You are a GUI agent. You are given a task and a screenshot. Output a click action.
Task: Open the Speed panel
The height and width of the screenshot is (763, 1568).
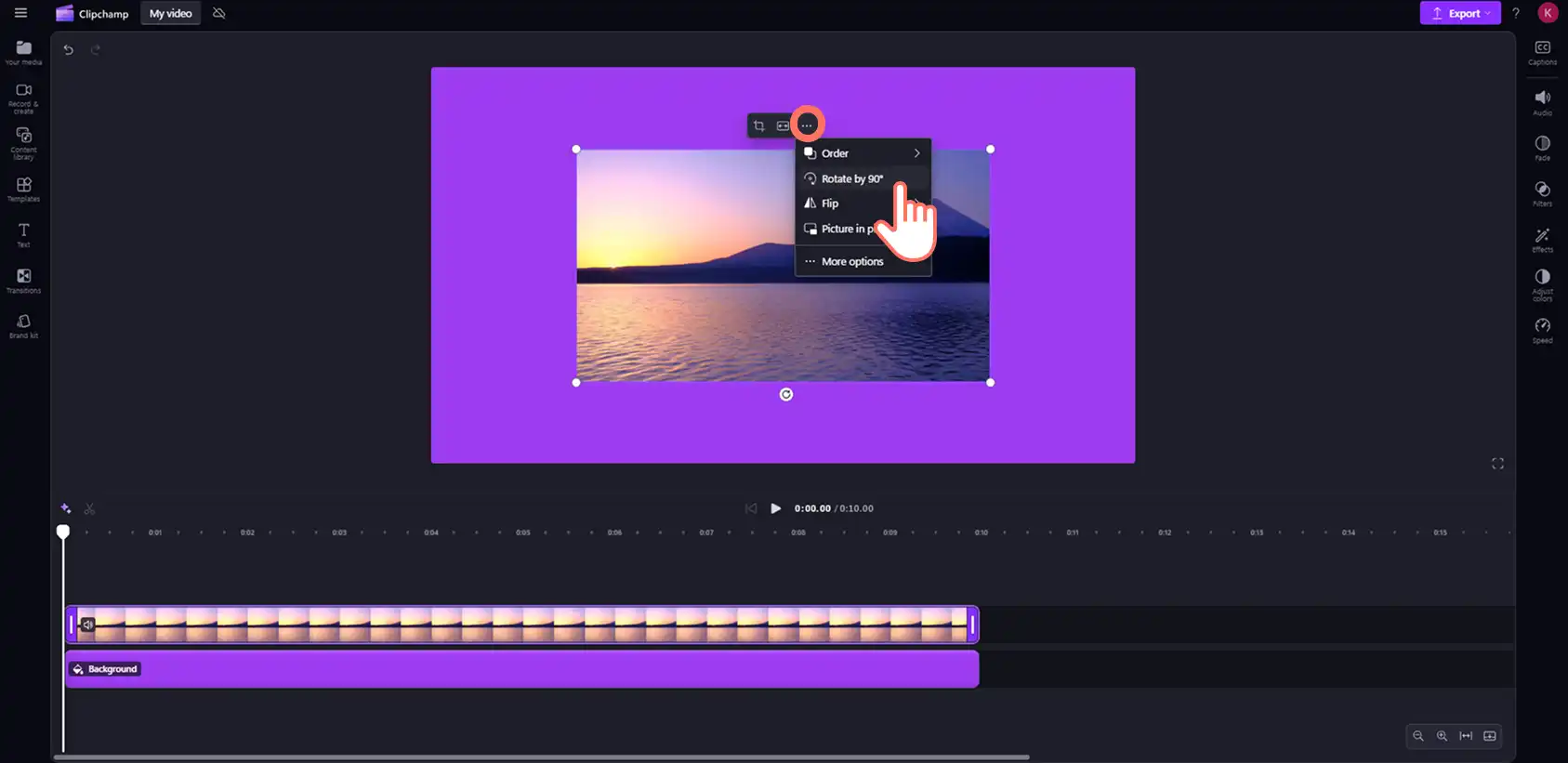[x=1542, y=330]
